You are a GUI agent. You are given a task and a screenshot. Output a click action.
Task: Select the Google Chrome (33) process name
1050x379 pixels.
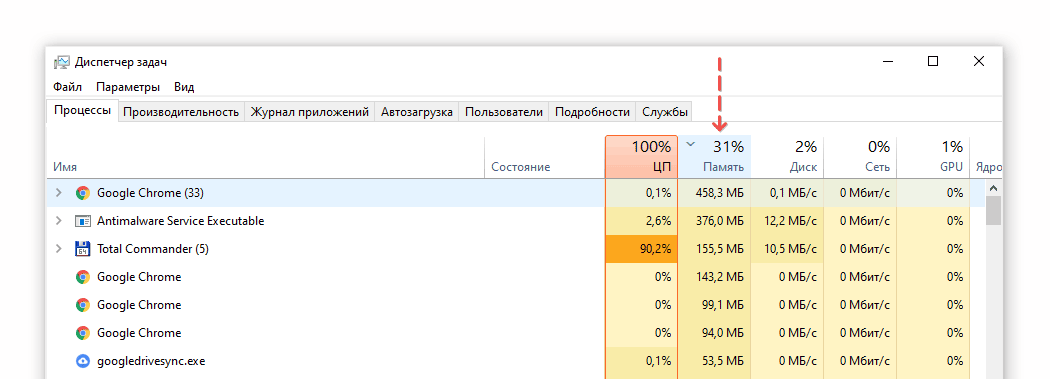(150, 193)
